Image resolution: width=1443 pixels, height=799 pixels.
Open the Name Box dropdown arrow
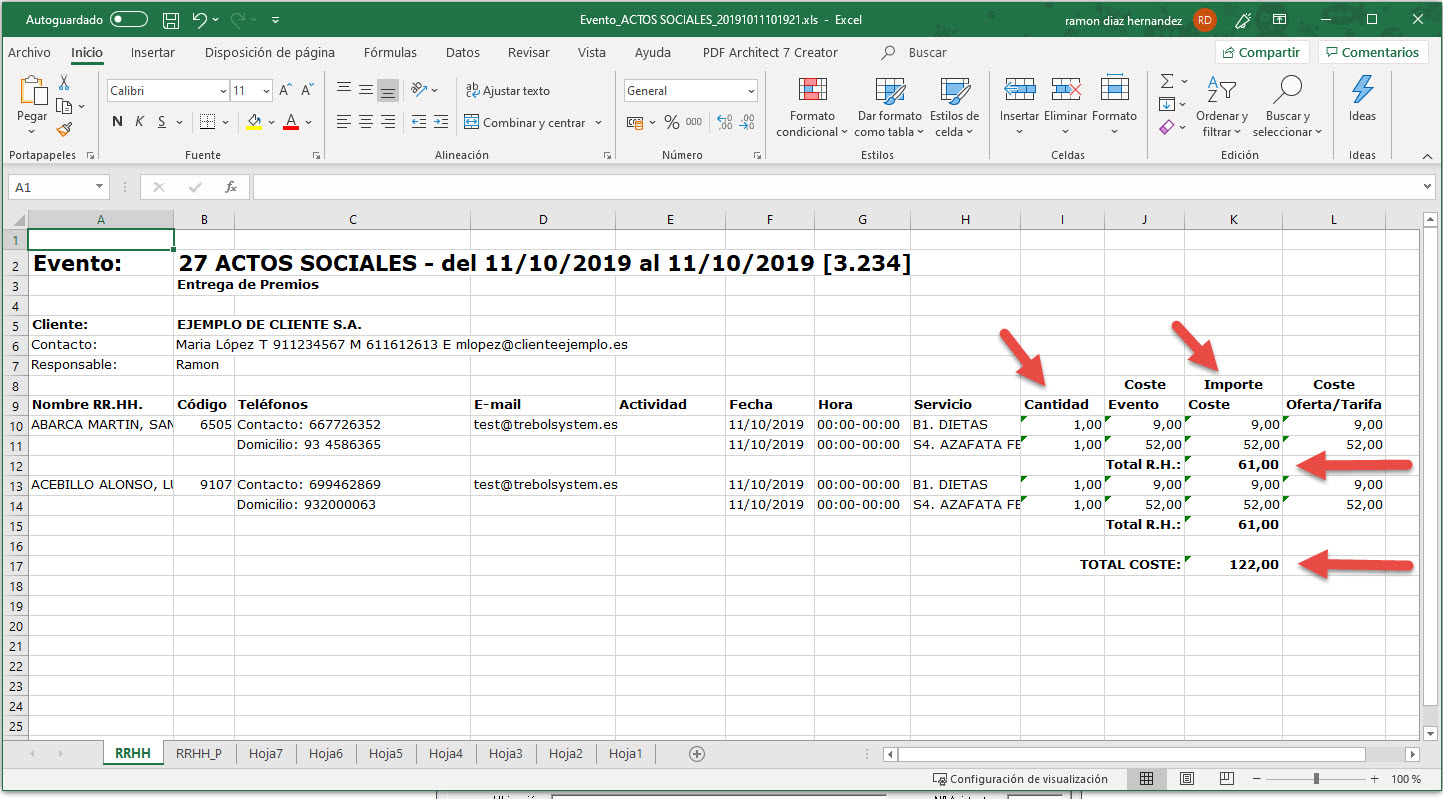coord(99,187)
